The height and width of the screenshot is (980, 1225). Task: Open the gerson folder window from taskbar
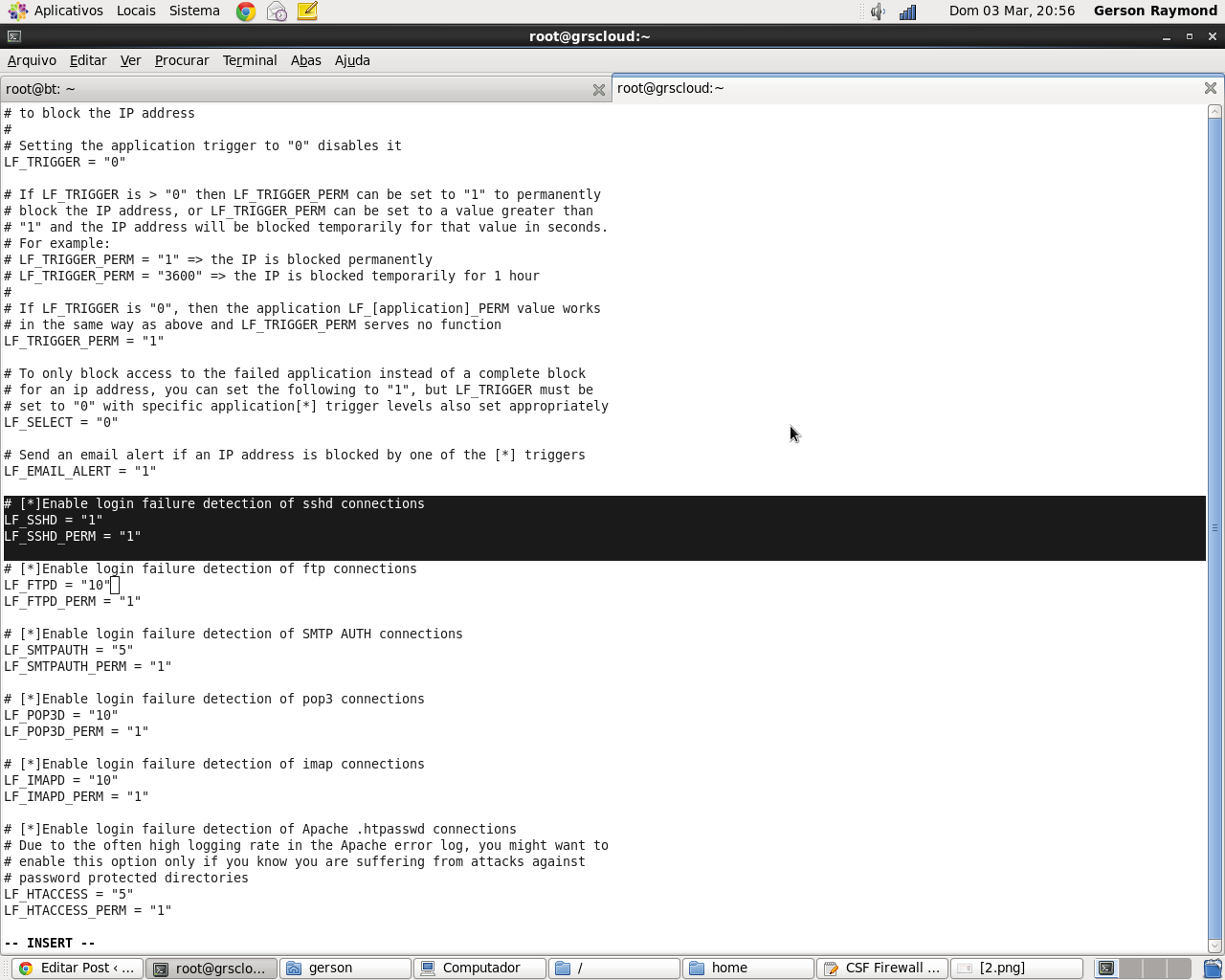click(x=345, y=969)
